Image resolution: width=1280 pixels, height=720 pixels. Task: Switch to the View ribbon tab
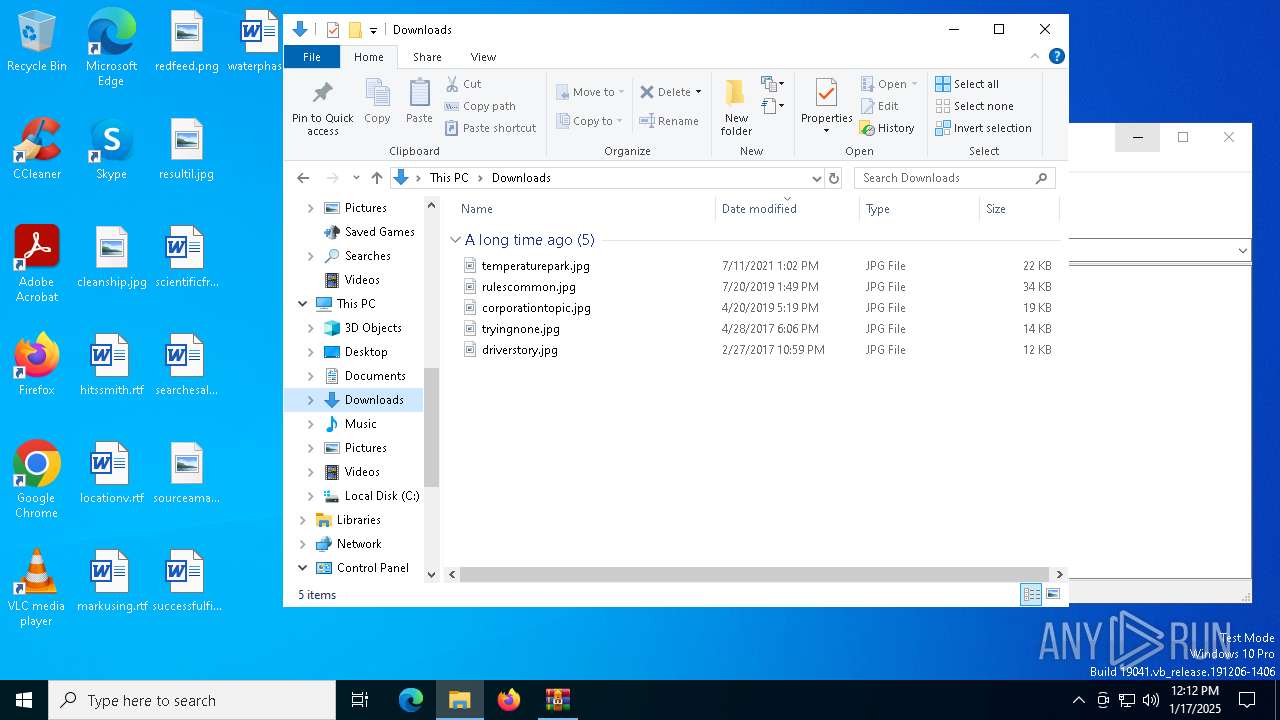(x=483, y=57)
